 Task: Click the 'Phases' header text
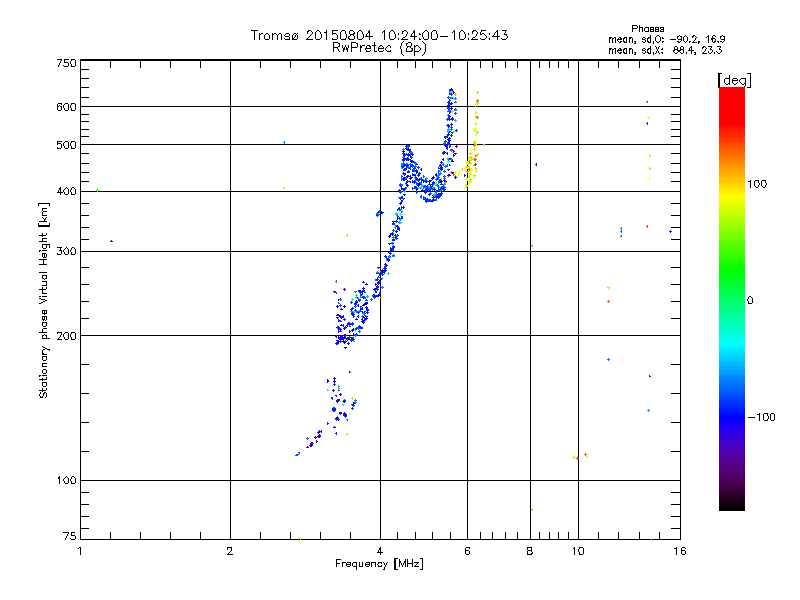(x=647, y=29)
